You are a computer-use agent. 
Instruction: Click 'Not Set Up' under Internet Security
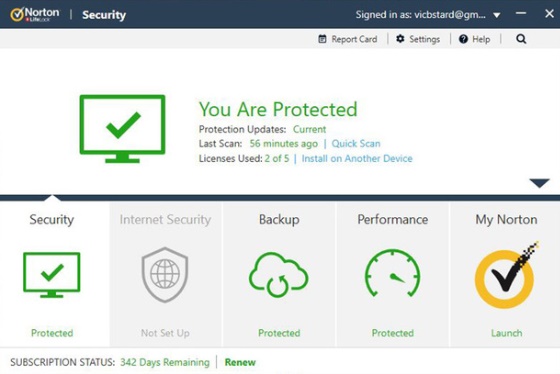165,333
